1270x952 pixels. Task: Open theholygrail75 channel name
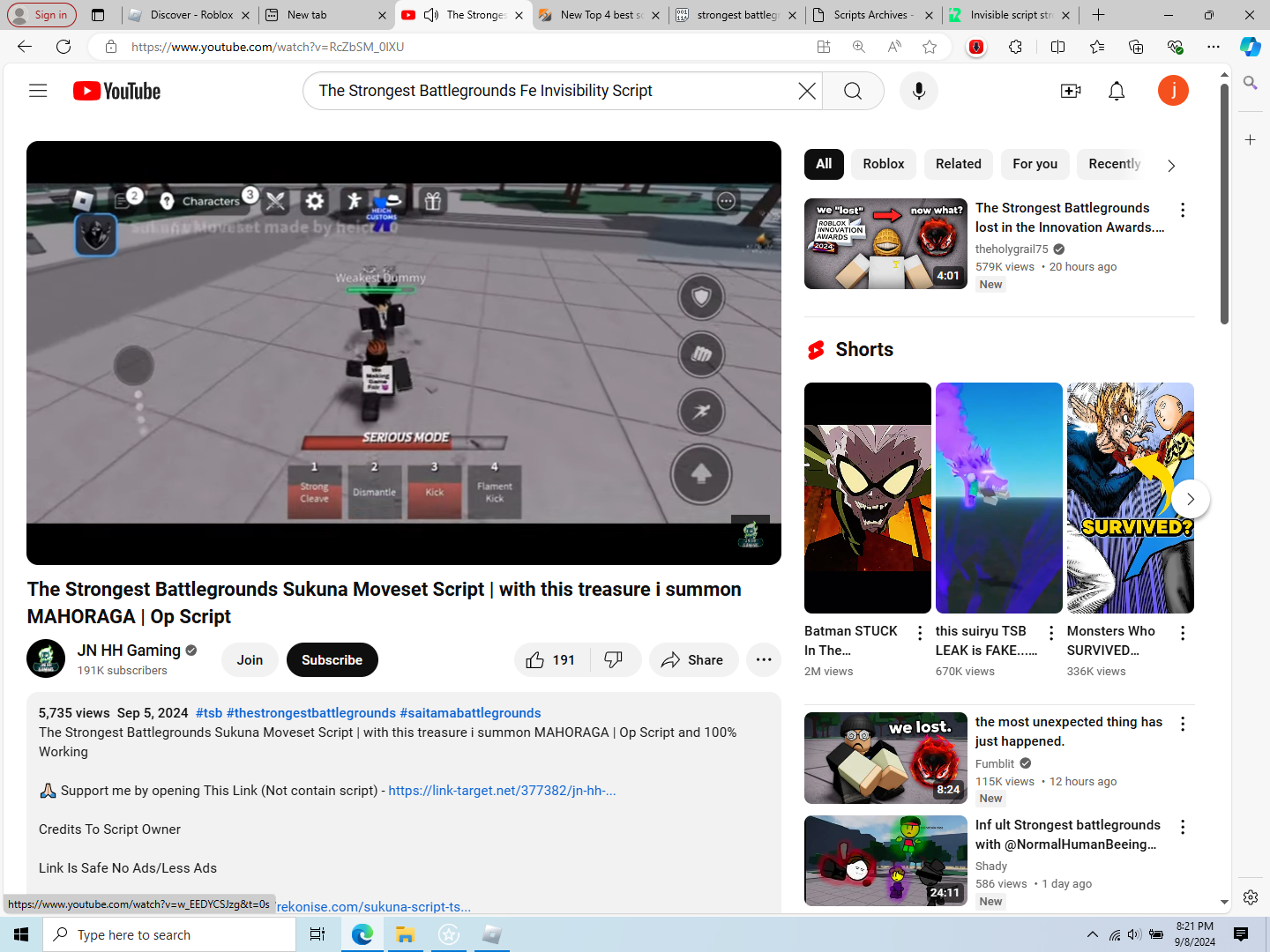[x=1012, y=249]
